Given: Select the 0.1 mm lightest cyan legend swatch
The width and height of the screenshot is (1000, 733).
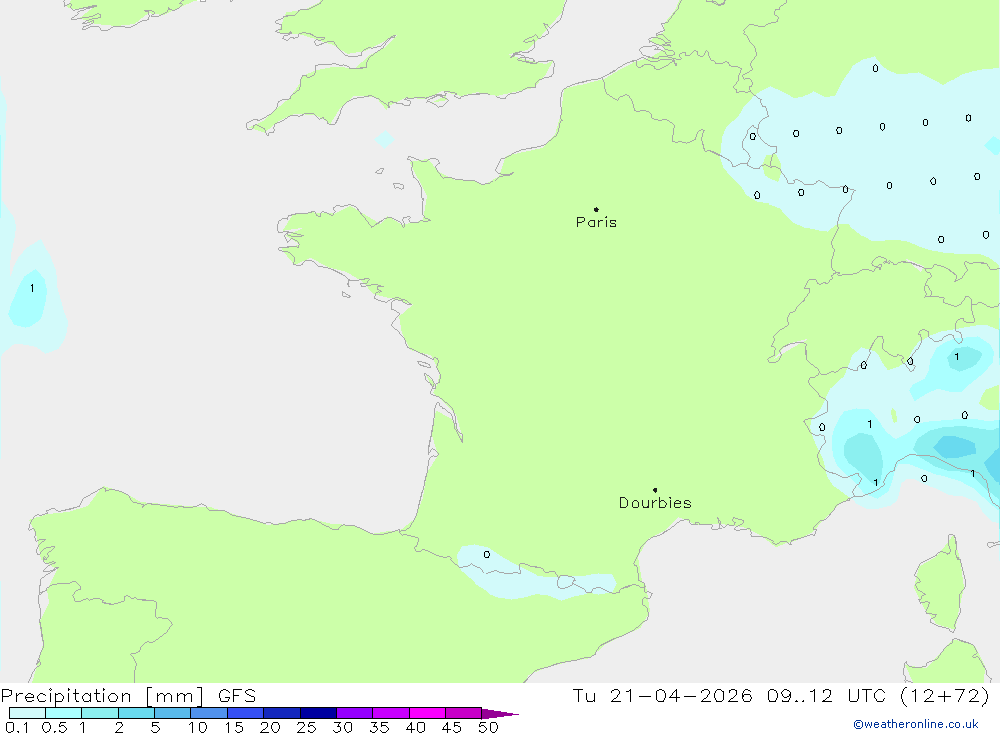Looking at the screenshot, I should point(27,713).
